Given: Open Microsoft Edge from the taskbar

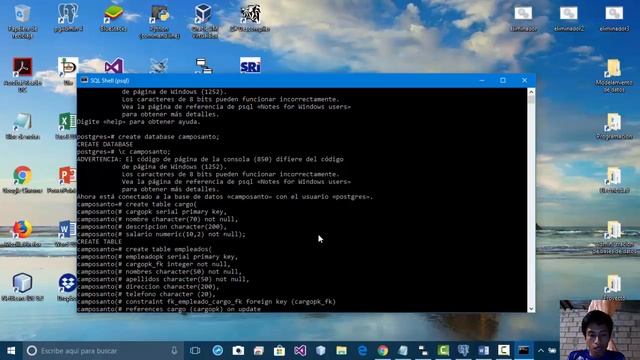Looking at the screenshot, I should (x=362, y=351).
